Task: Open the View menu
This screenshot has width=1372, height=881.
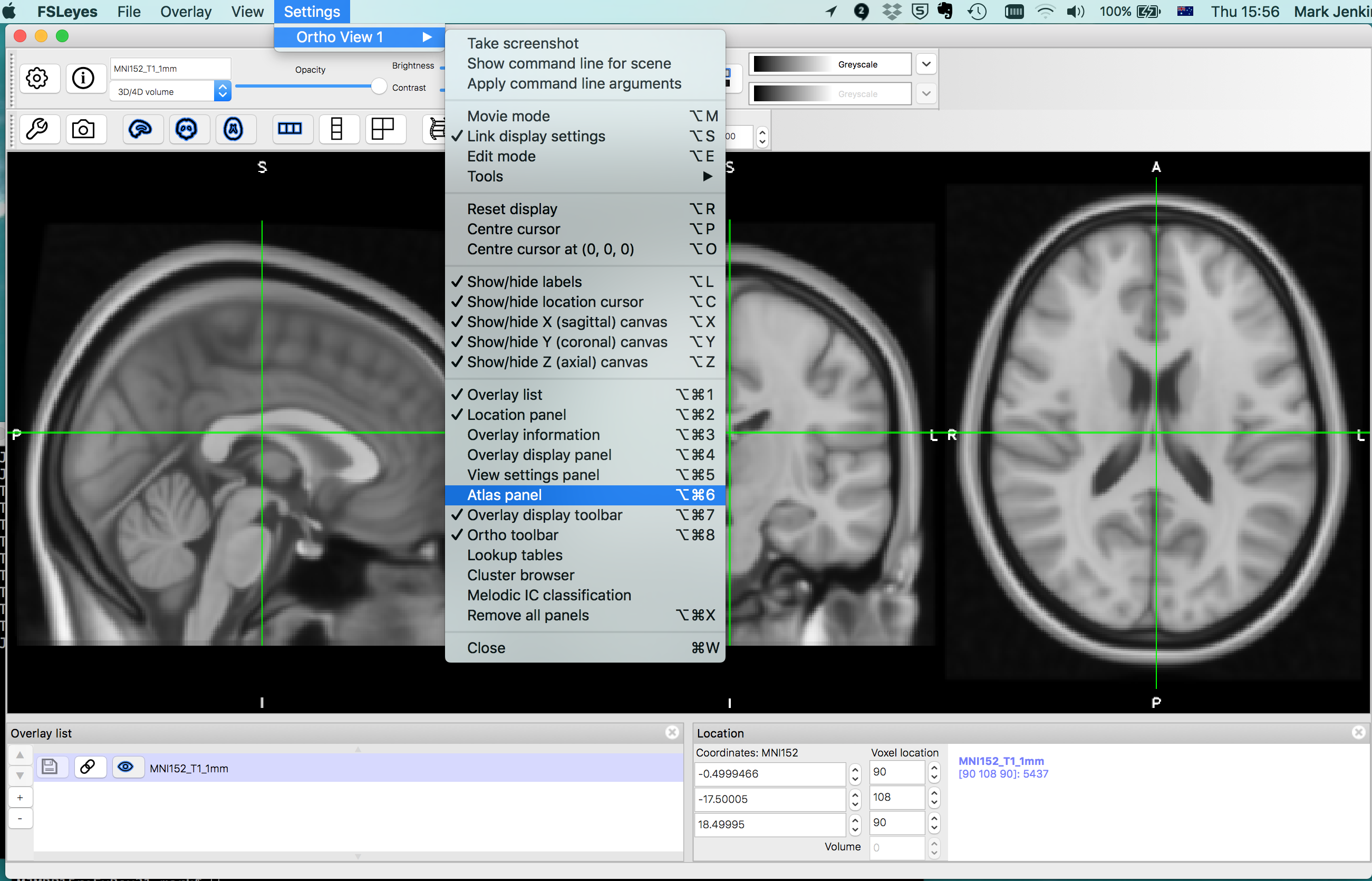Action: click(247, 12)
